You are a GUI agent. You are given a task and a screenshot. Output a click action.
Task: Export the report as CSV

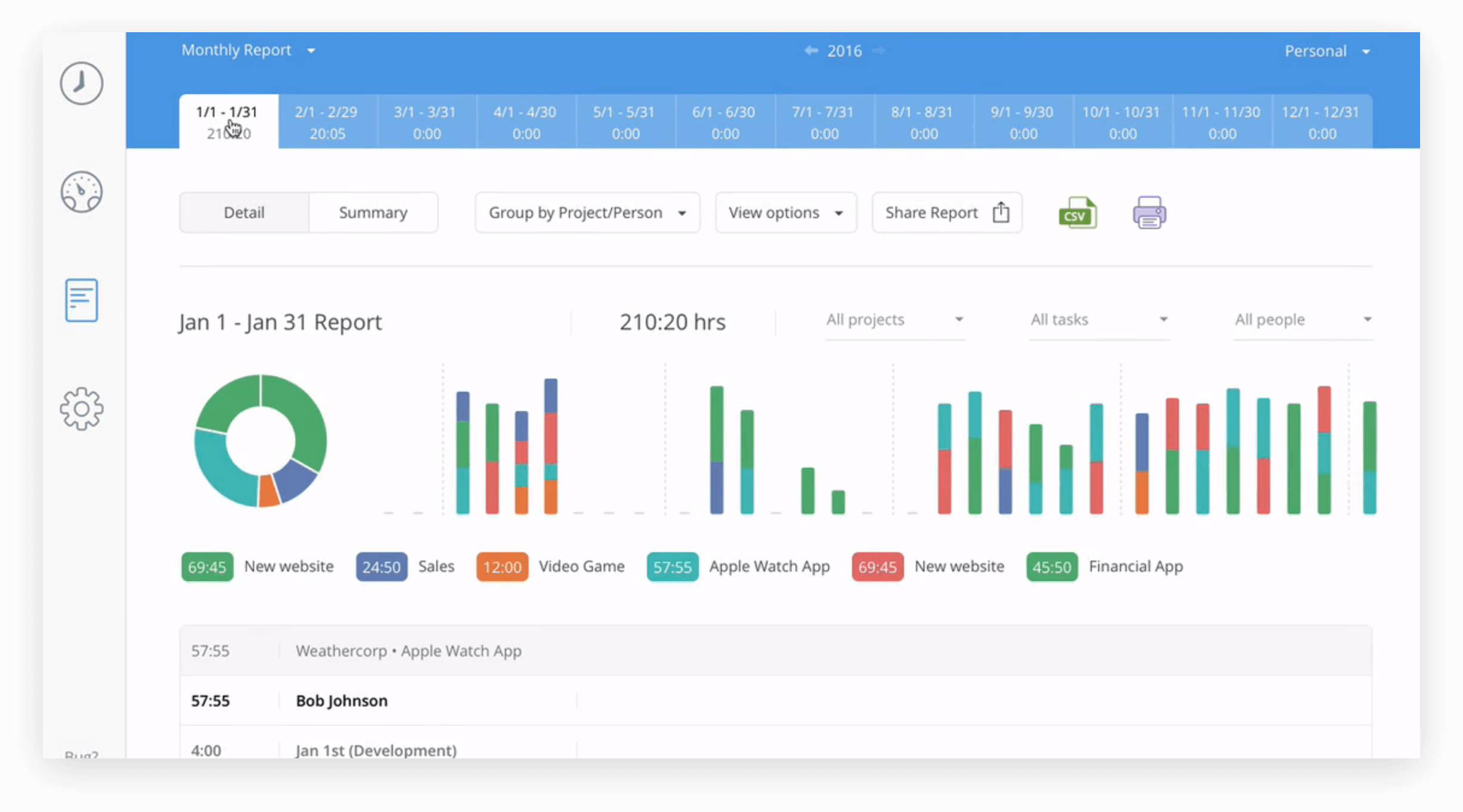tap(1077, 212)
